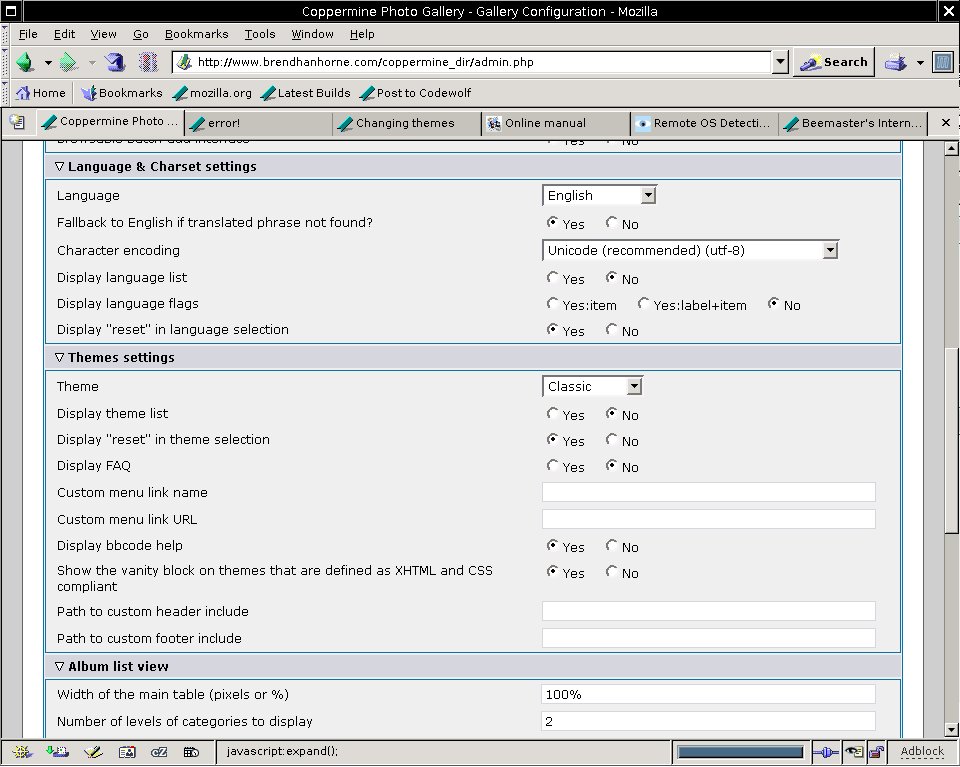Viewport: 960px width, 767px height.
Task: Click the green Back navigation arrow
Action: 26,62
